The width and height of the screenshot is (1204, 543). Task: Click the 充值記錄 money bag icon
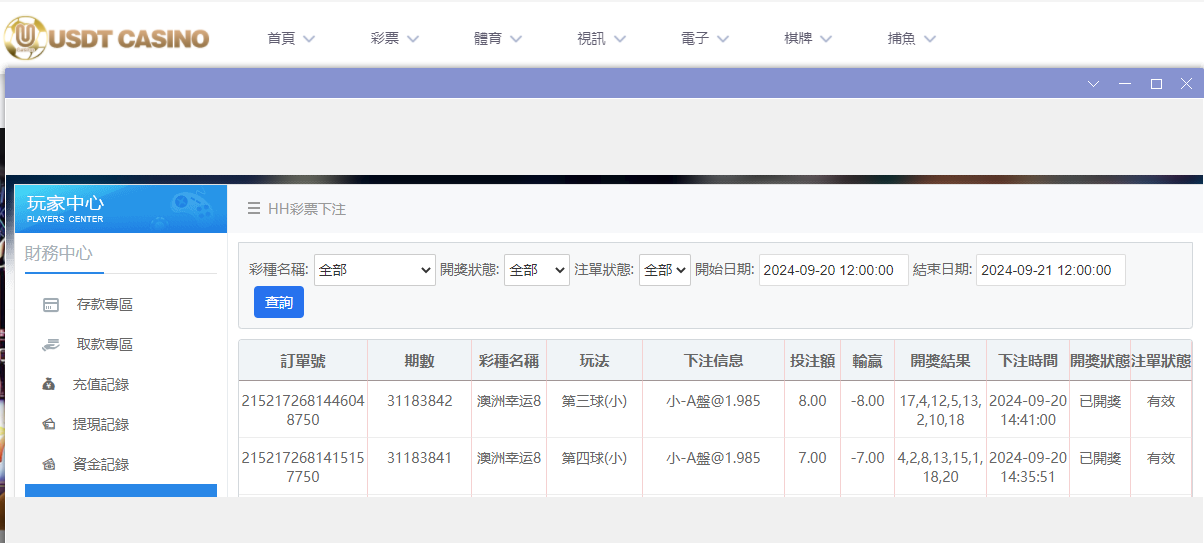coord(49,385)
